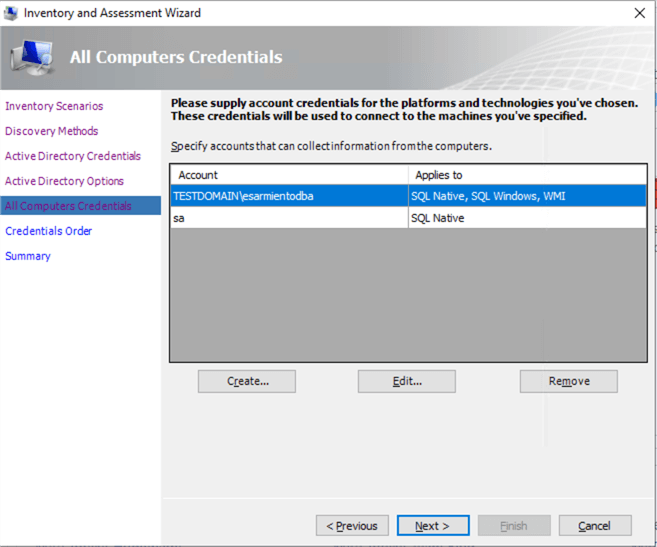Viewport: 657px width, 547px height.
Task: Click the wizard icon in the title bar
Action: click(11, 13)
